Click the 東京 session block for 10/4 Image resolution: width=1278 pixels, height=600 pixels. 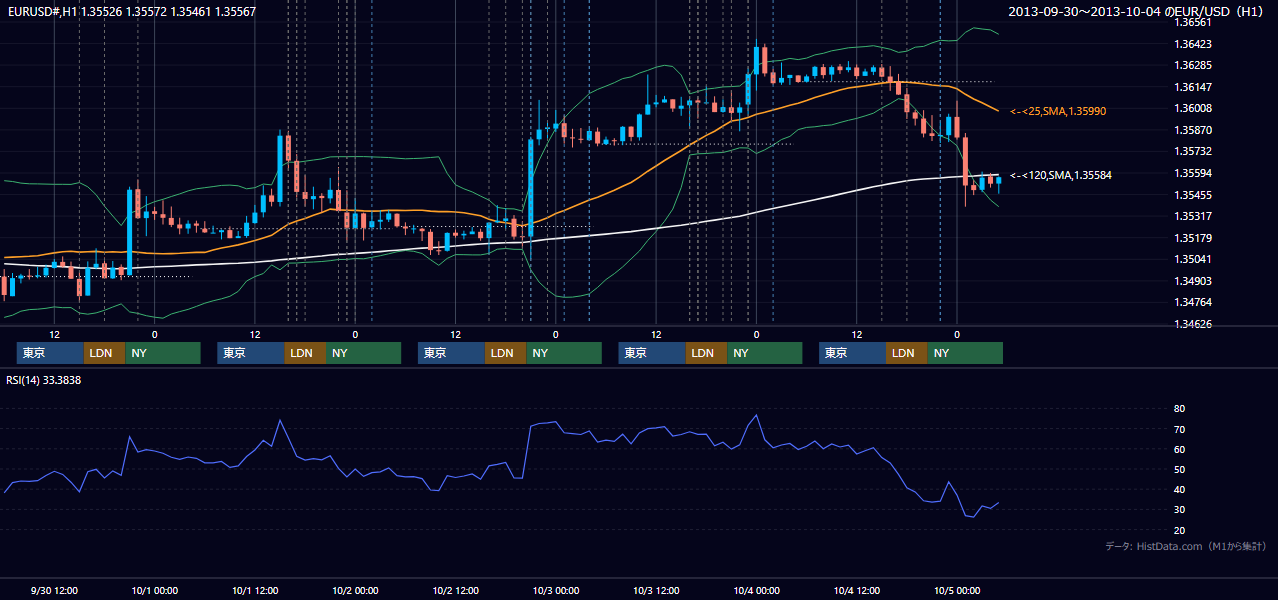click(852, 353)
